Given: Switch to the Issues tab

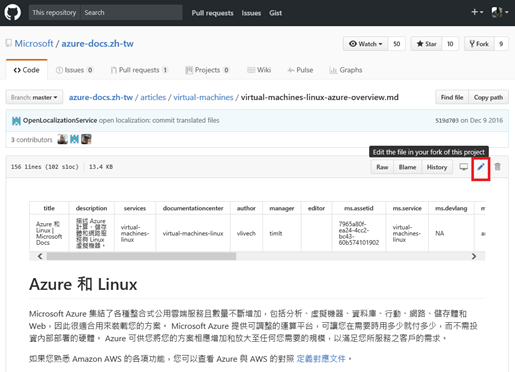Looking at the screenshot, I should point(74,70).
